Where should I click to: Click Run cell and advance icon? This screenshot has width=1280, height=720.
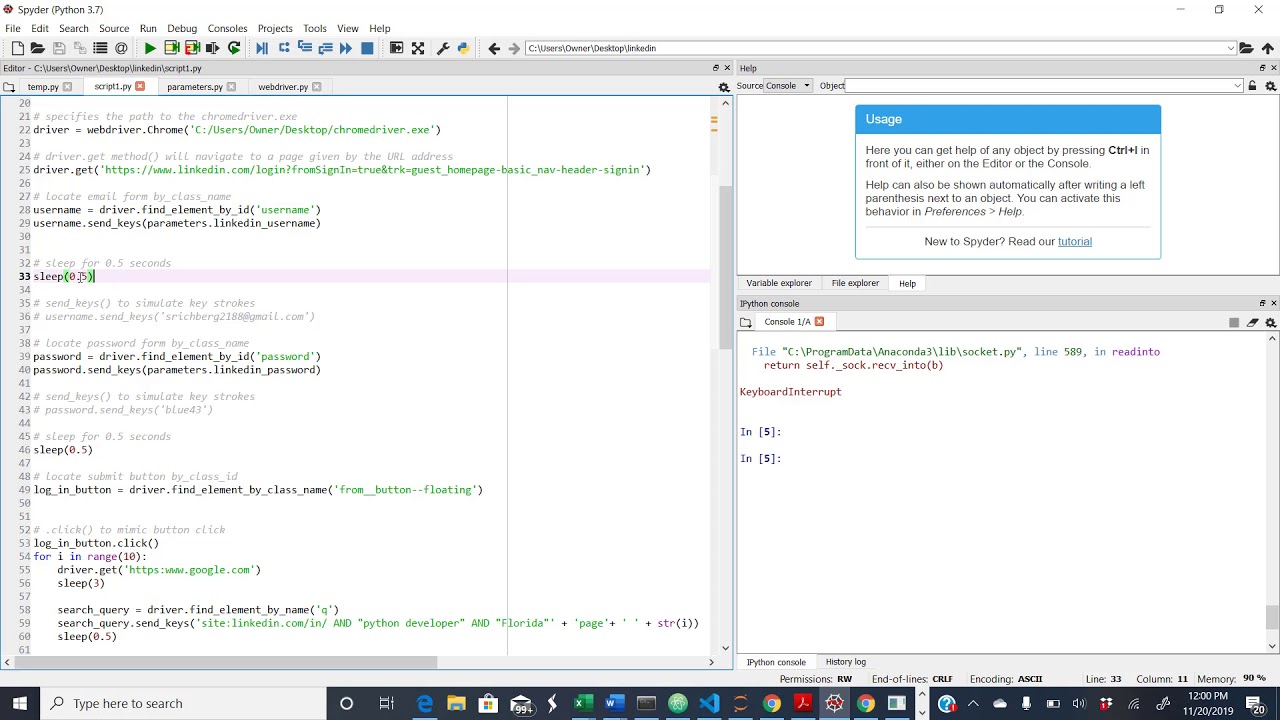pyautogui.click(x=192, y=48)
